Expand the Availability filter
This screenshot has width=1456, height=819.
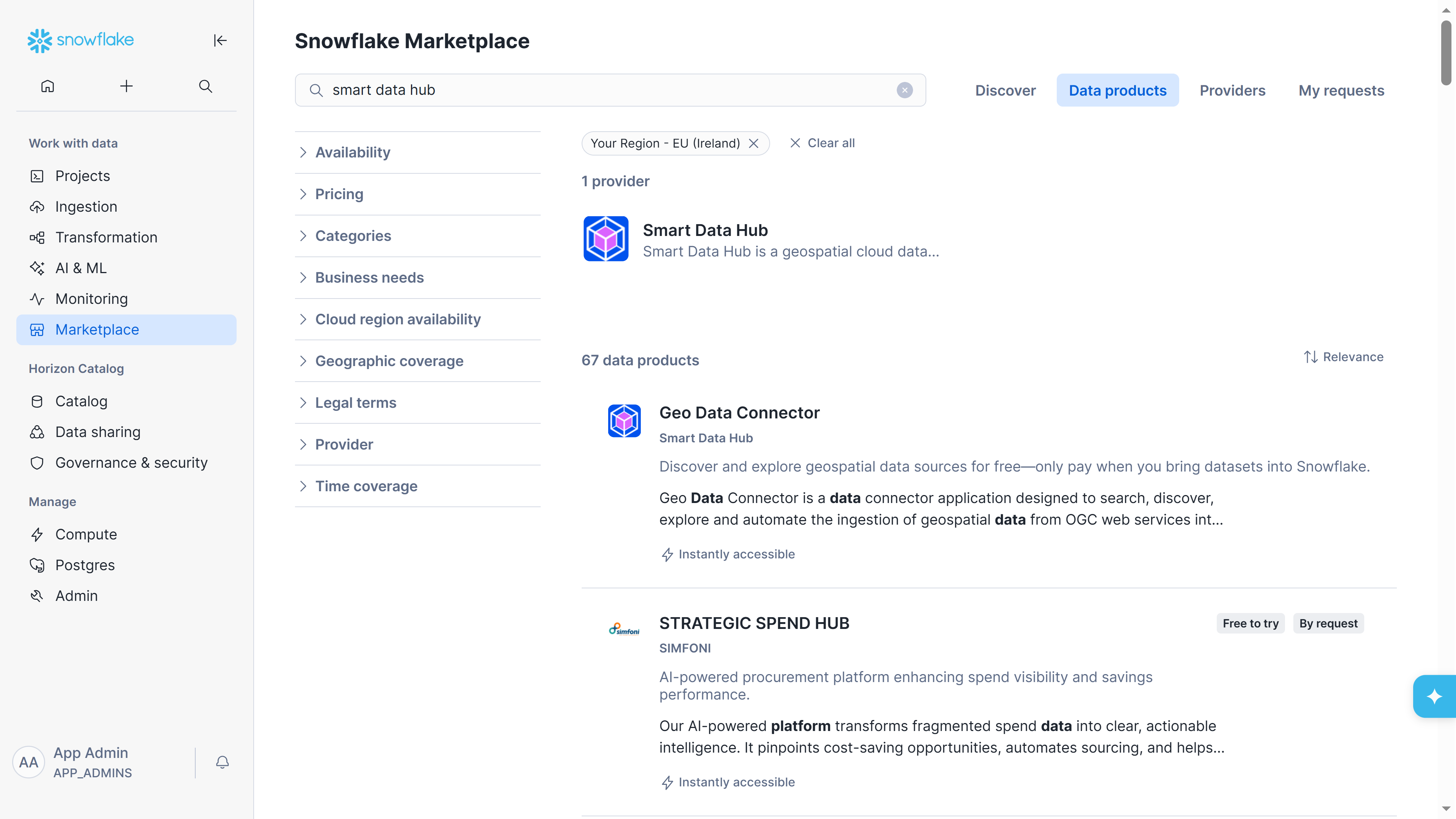point(418,152)
